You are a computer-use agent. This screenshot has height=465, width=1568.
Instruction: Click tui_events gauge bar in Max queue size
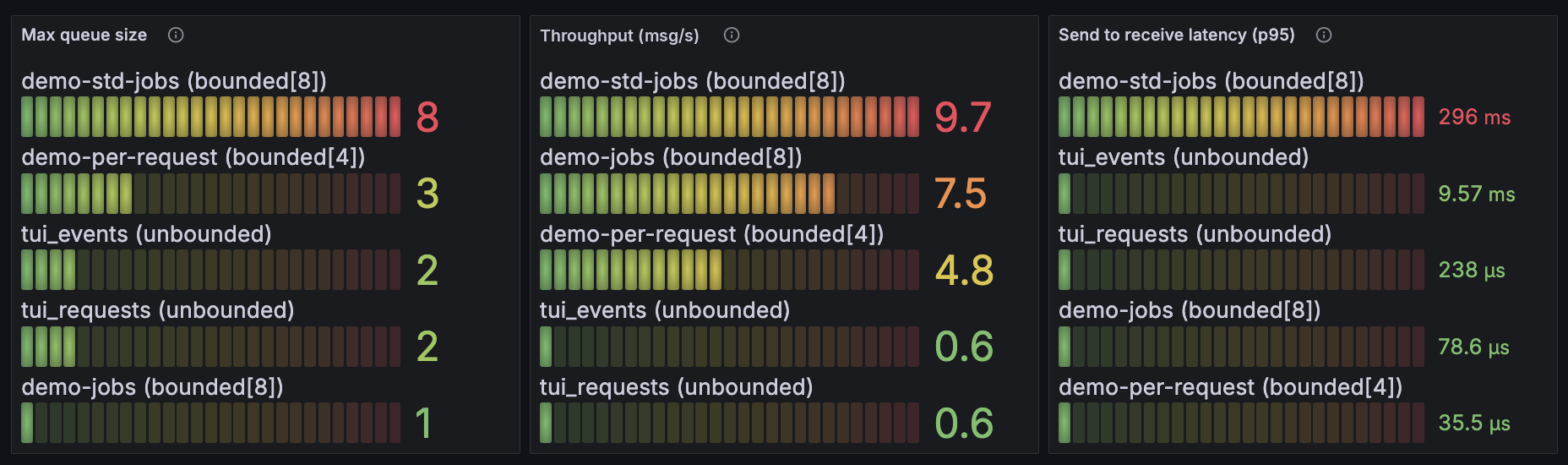point(210,270)
